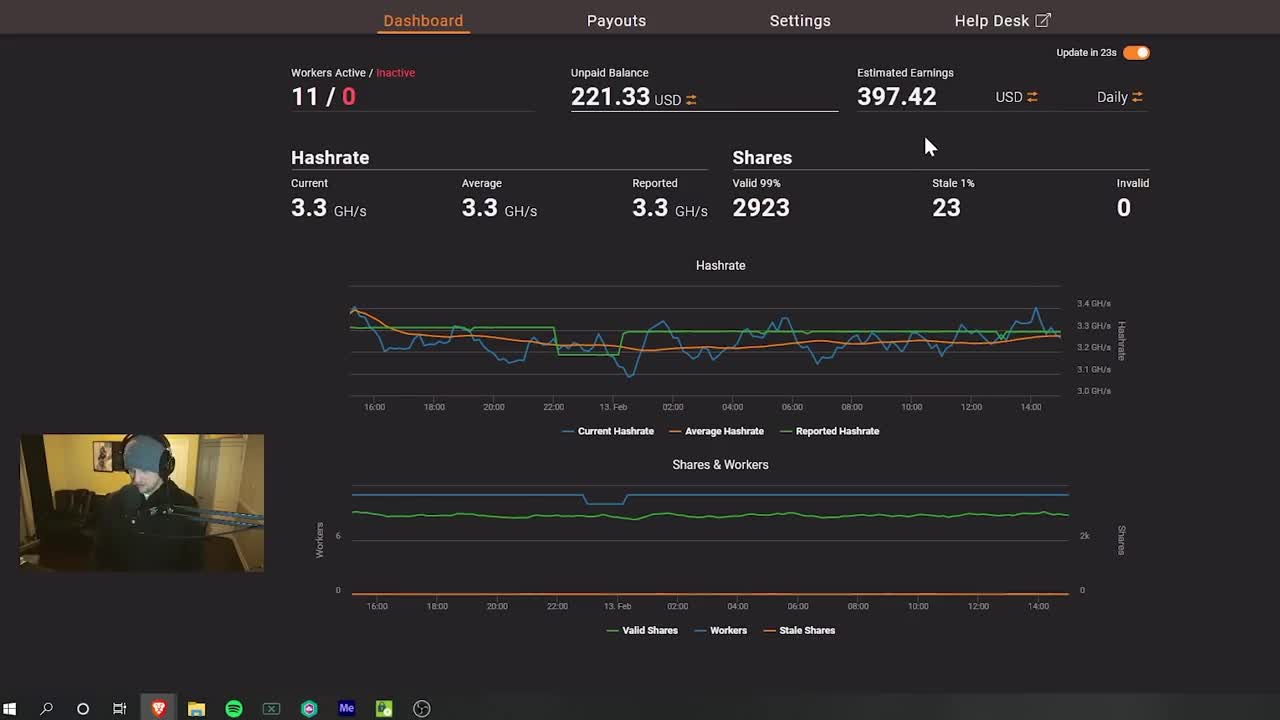1280x720 pixels.
Task: Open Cortana from the taskbar
Action: click(x=83, y=708)
